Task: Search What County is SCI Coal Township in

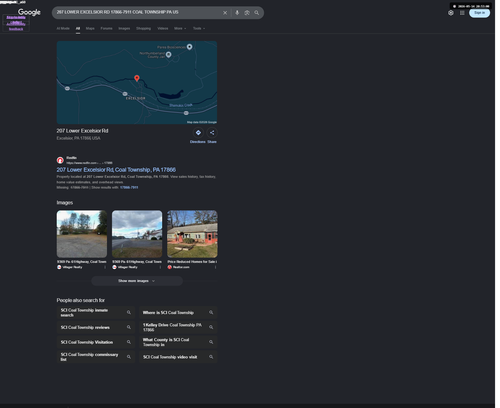Action: tap(178, 342)
